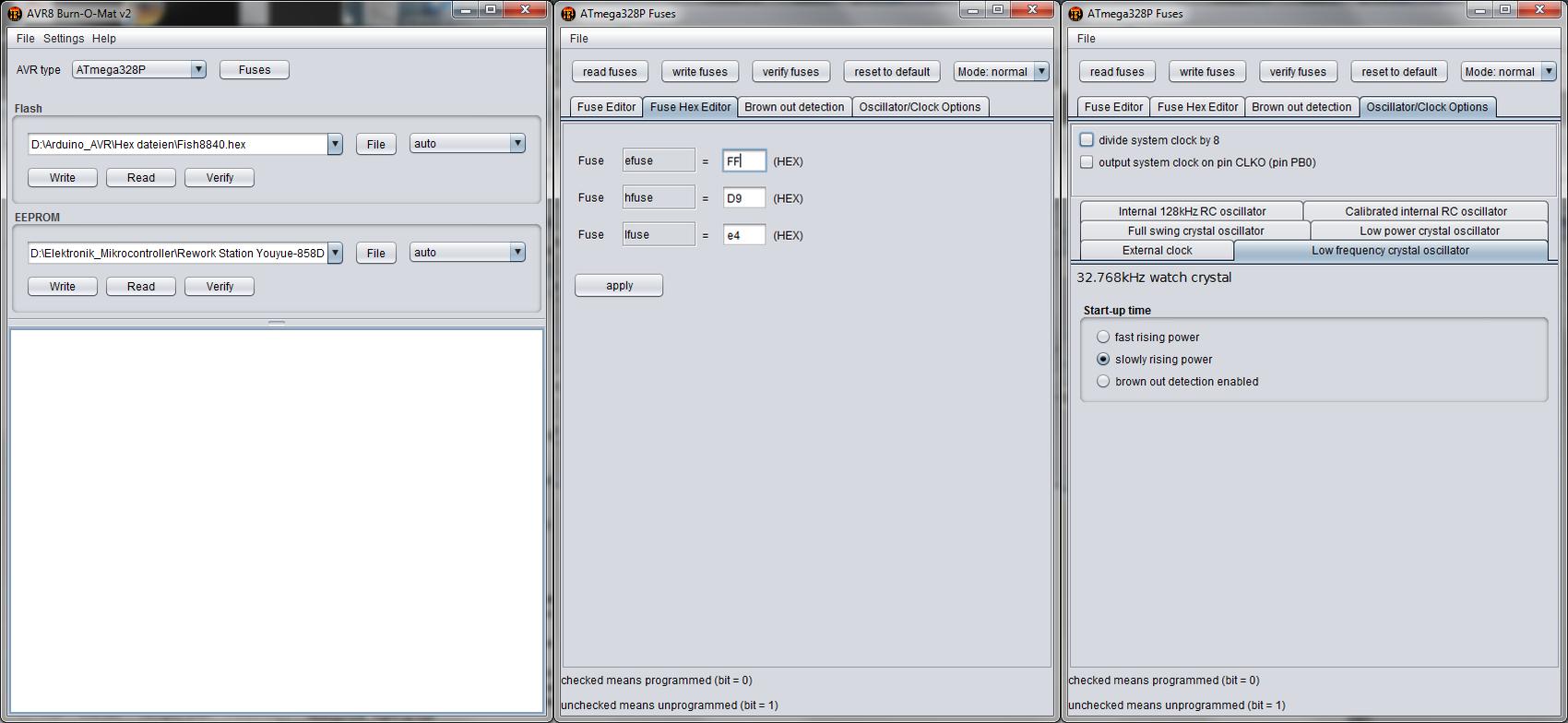This screenshot has width=1568, height=723.
Task: Click 'verify fuses' in right Fuses window
Action: [x=1298, y=71]
